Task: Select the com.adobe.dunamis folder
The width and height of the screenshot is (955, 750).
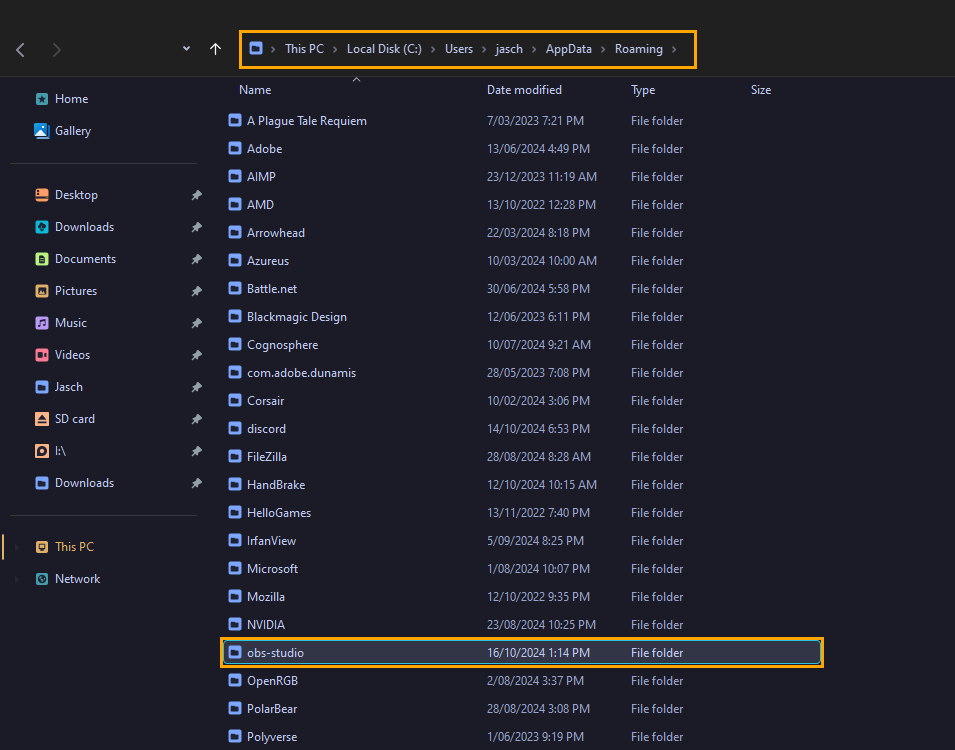Action: click(x=522, y=373)
